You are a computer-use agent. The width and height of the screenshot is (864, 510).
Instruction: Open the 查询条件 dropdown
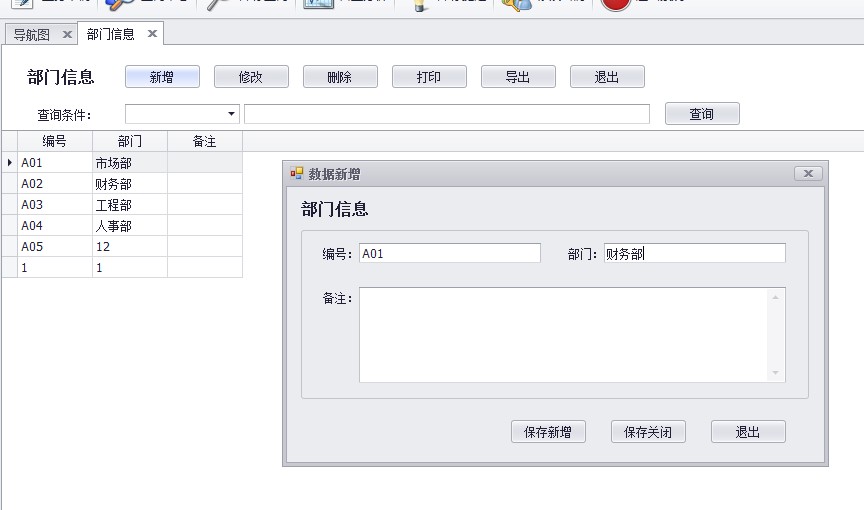click(x=231, y=114)
